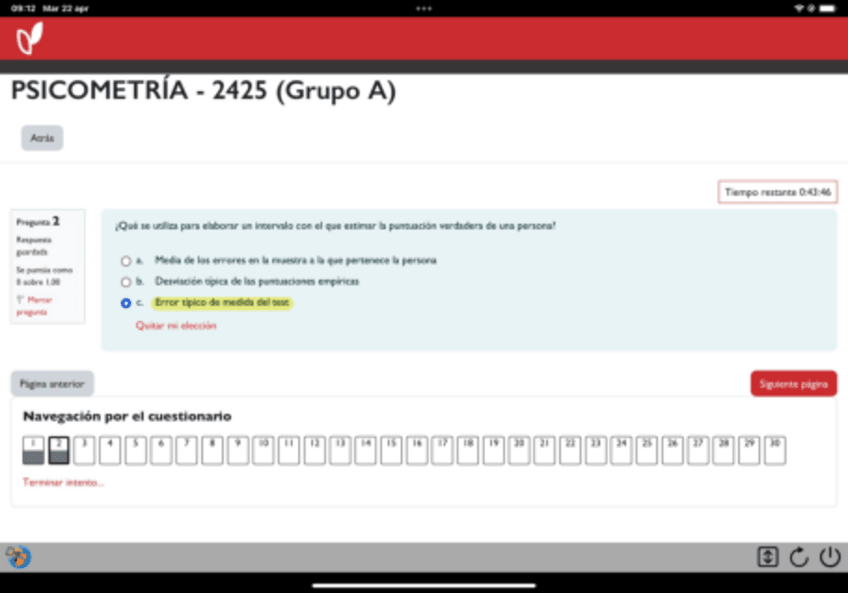The width and height of the screenshot is (848, 593).
Task: Jump to question 3 in the quiz navigation
Action: [x=84, y=450]
